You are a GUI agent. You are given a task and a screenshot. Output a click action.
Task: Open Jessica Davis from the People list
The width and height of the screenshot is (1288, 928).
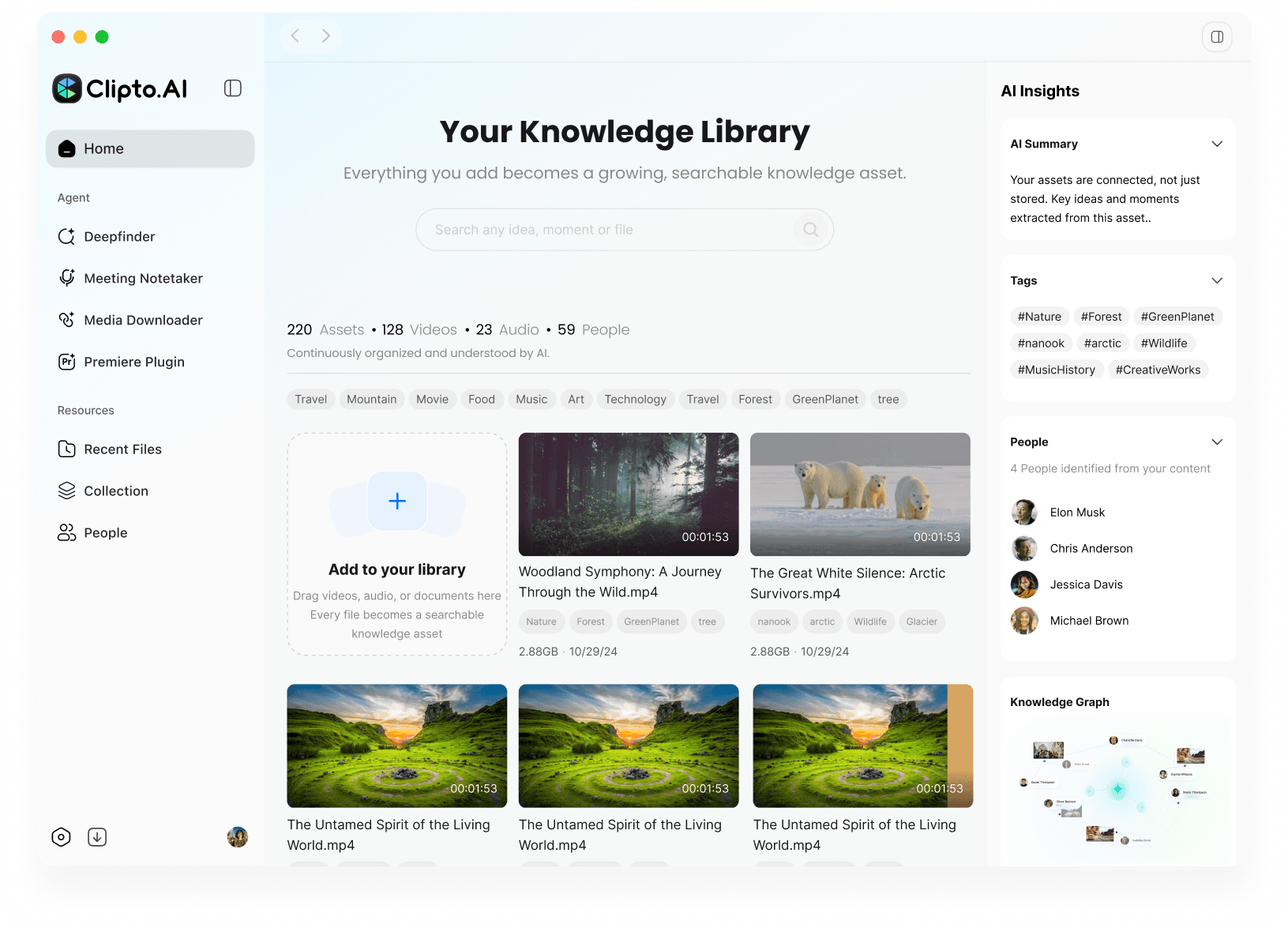[x=1086, y=584]
